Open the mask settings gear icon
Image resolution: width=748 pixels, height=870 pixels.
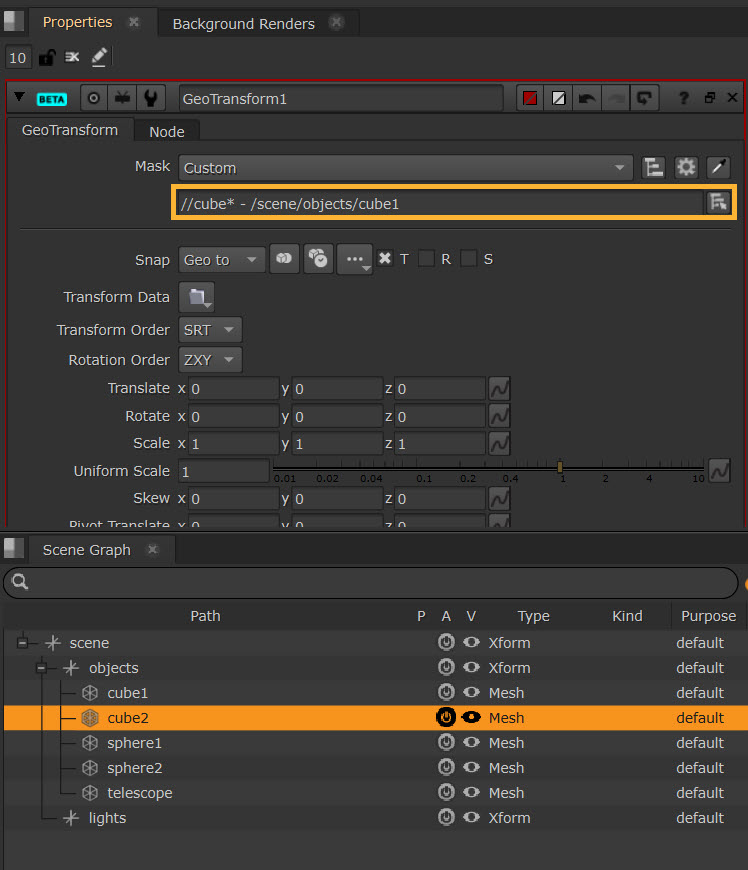tap(685, 168)
